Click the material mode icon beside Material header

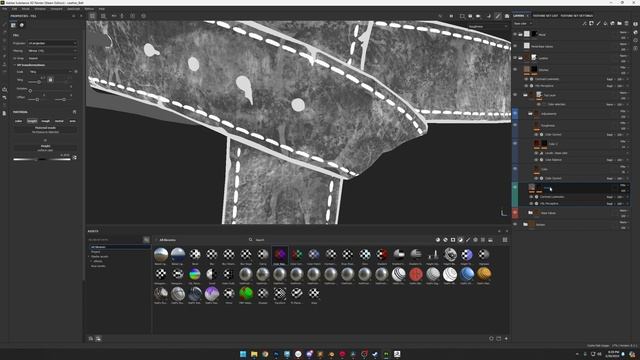pyautogui.click(x=74, y=111)
